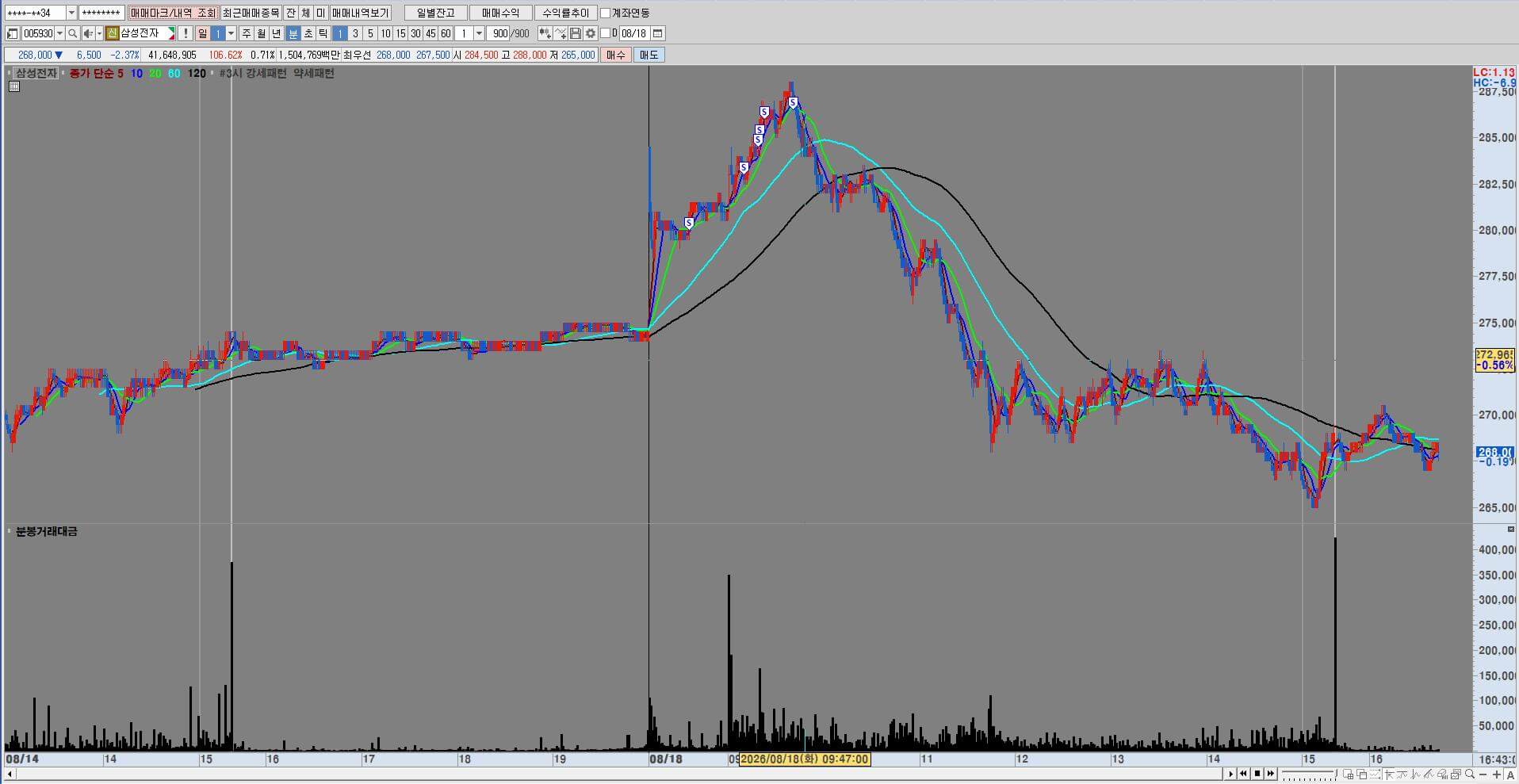Click the save chart floppy icon
1519x784 pixels.
pos(576,33)
